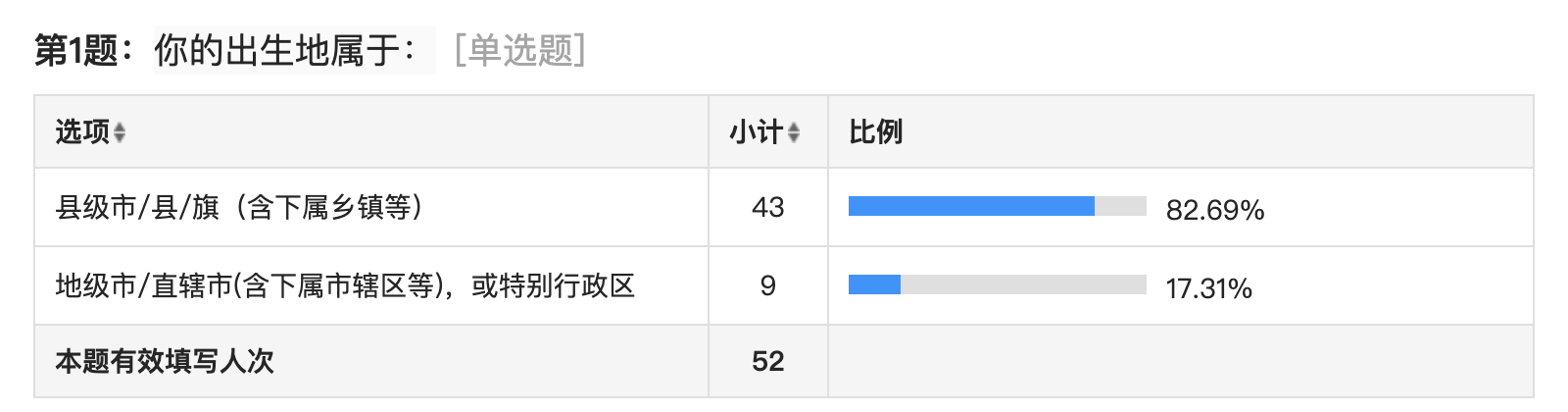The image size is (1568, 412).
Task: Sort table by the 小计 column arrows
Action: point(794,132)
